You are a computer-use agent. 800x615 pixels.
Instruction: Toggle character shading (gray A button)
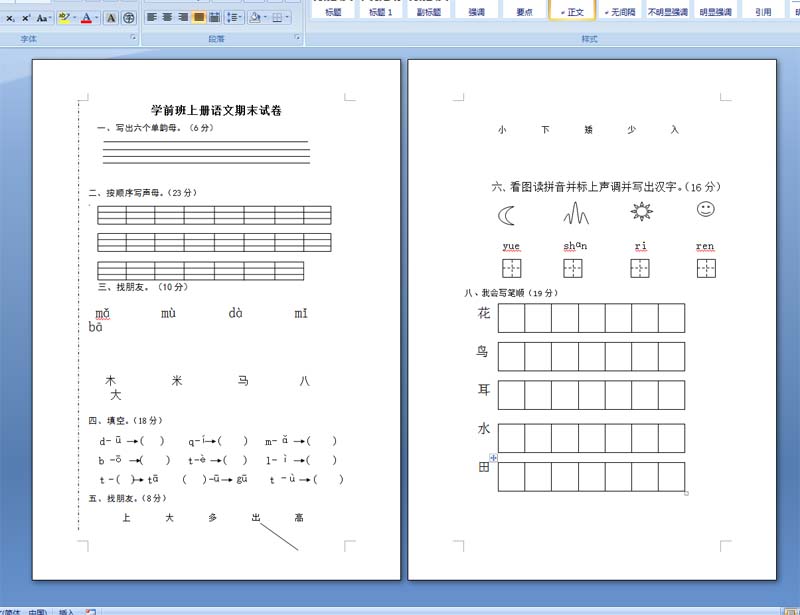111,18
